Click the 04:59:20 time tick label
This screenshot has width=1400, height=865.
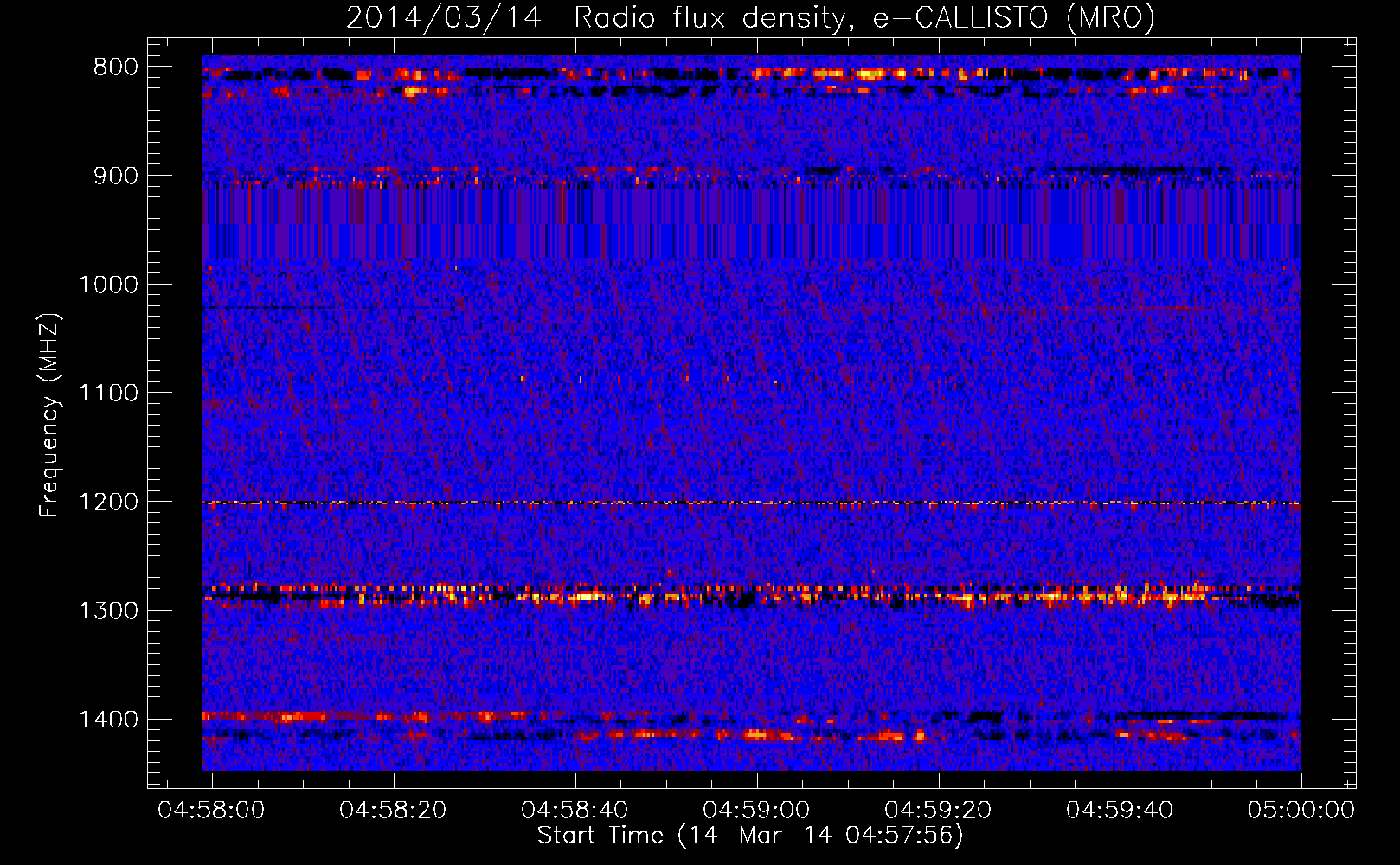(x=939, y=811)
